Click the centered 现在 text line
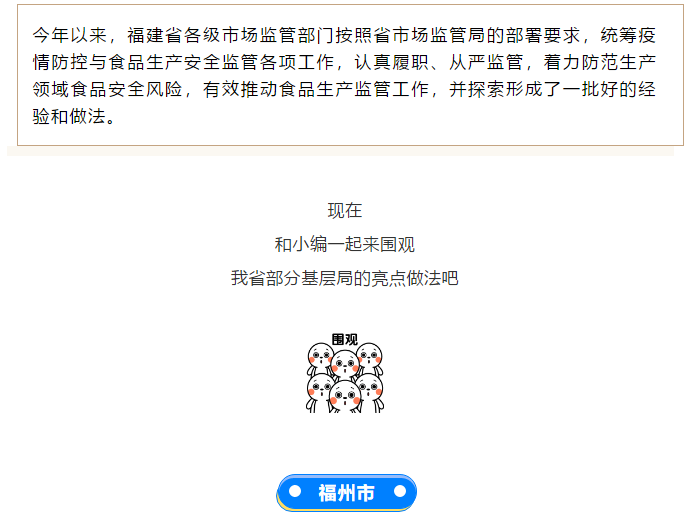 [345, 210]
